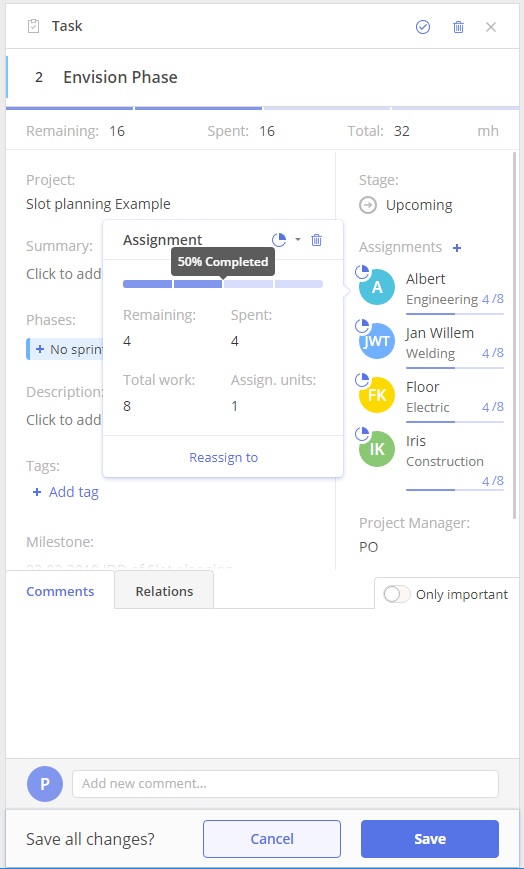The image size is (524, 869).
Task: Open the Comments tab
Action: tap(60, 591)
